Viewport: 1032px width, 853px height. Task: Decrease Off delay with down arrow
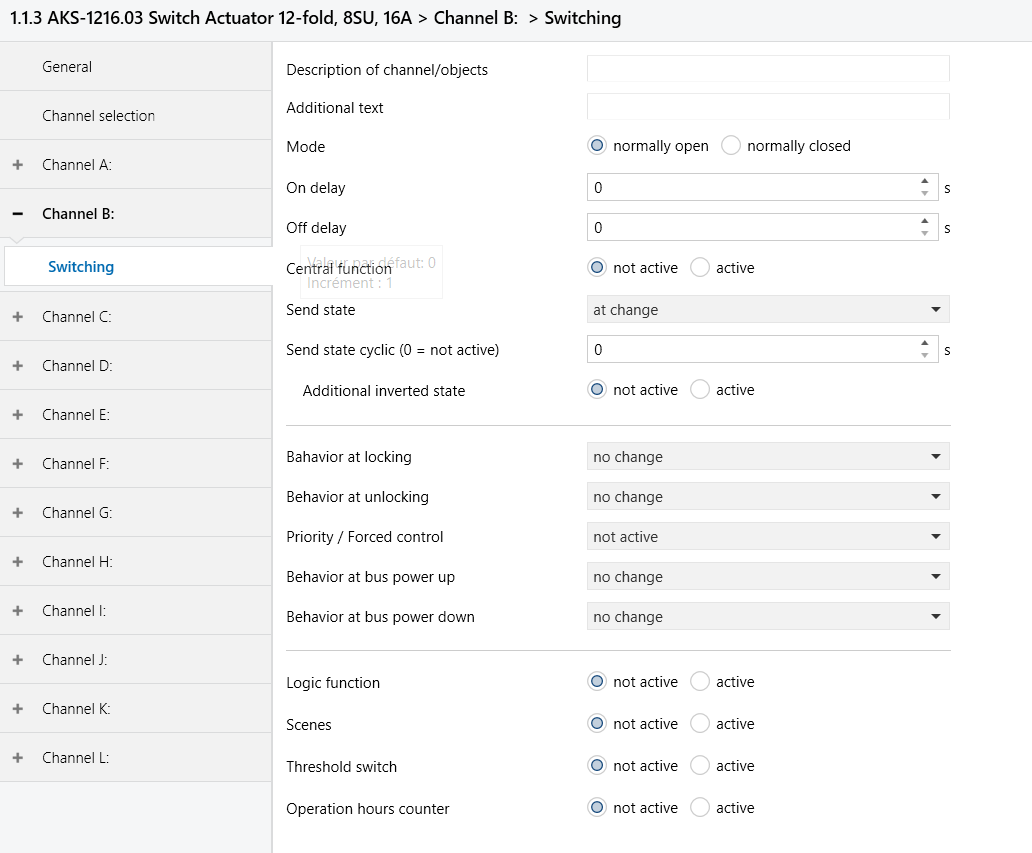tap(925, 234)
